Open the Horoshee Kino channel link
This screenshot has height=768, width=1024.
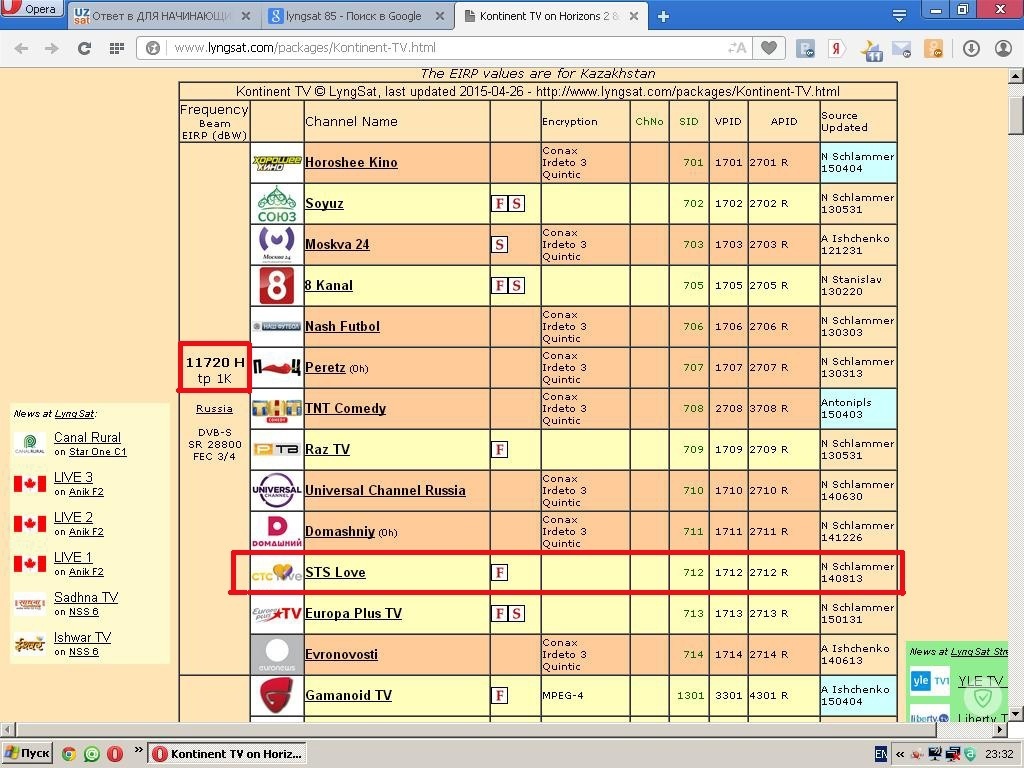[351, 163]
